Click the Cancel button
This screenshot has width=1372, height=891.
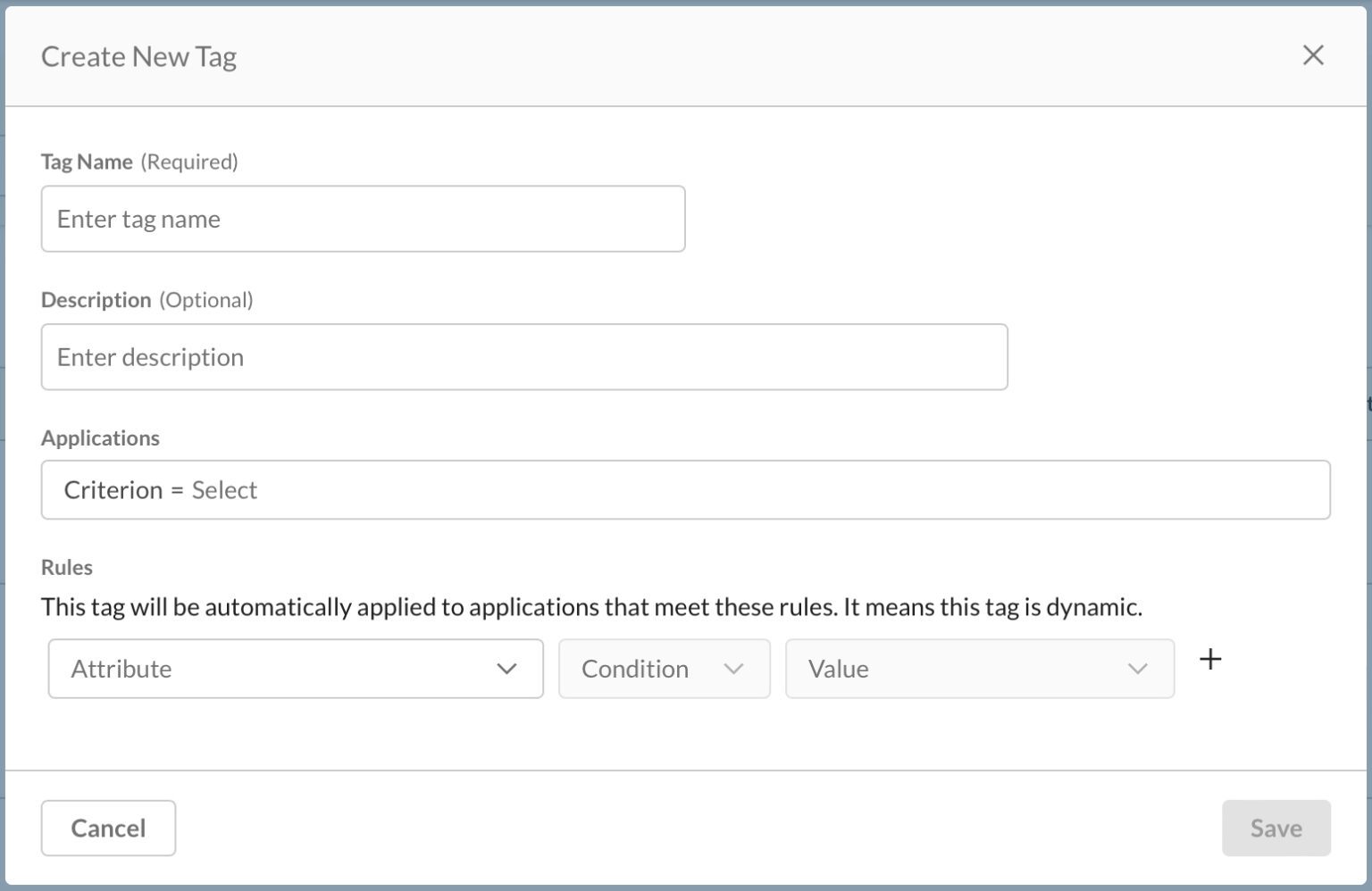pos(108,828)
